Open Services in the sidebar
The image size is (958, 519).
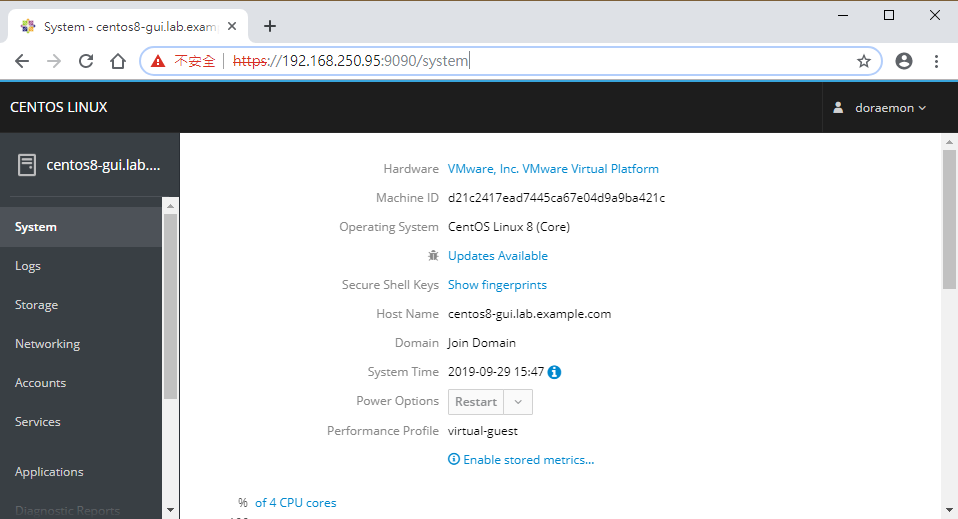[x=81, y=422]
